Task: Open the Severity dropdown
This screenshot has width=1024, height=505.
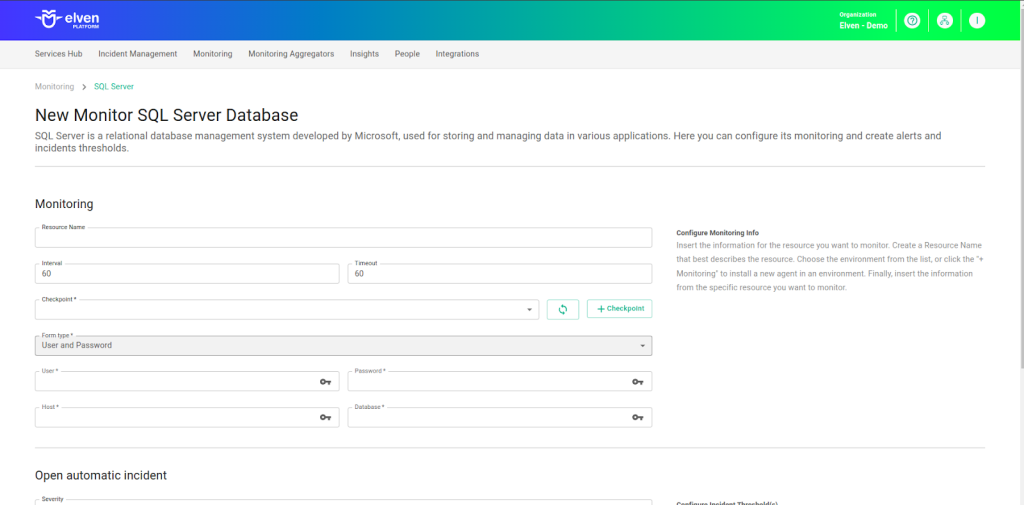Action: (x=343, y=502)
